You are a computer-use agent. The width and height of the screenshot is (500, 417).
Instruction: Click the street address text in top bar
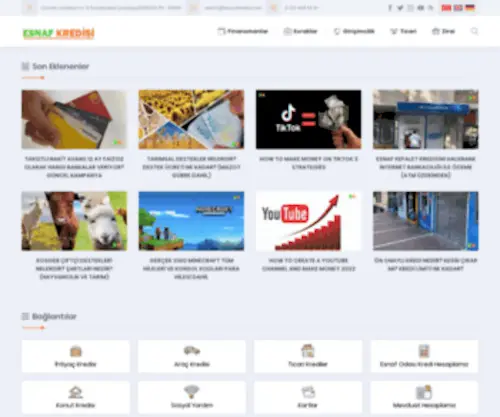(111, 8)
